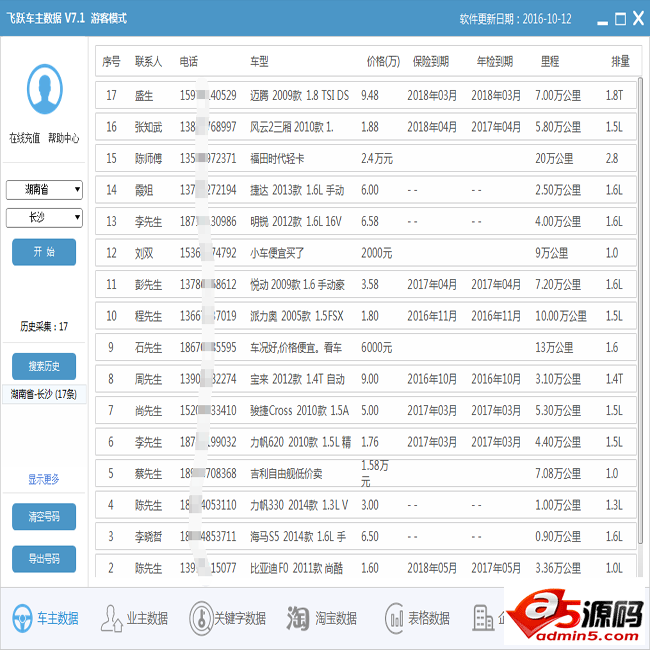Click the 历史采集：17 counter label
The width and height of the screenshot is (650, 650).
coord(44,327)
